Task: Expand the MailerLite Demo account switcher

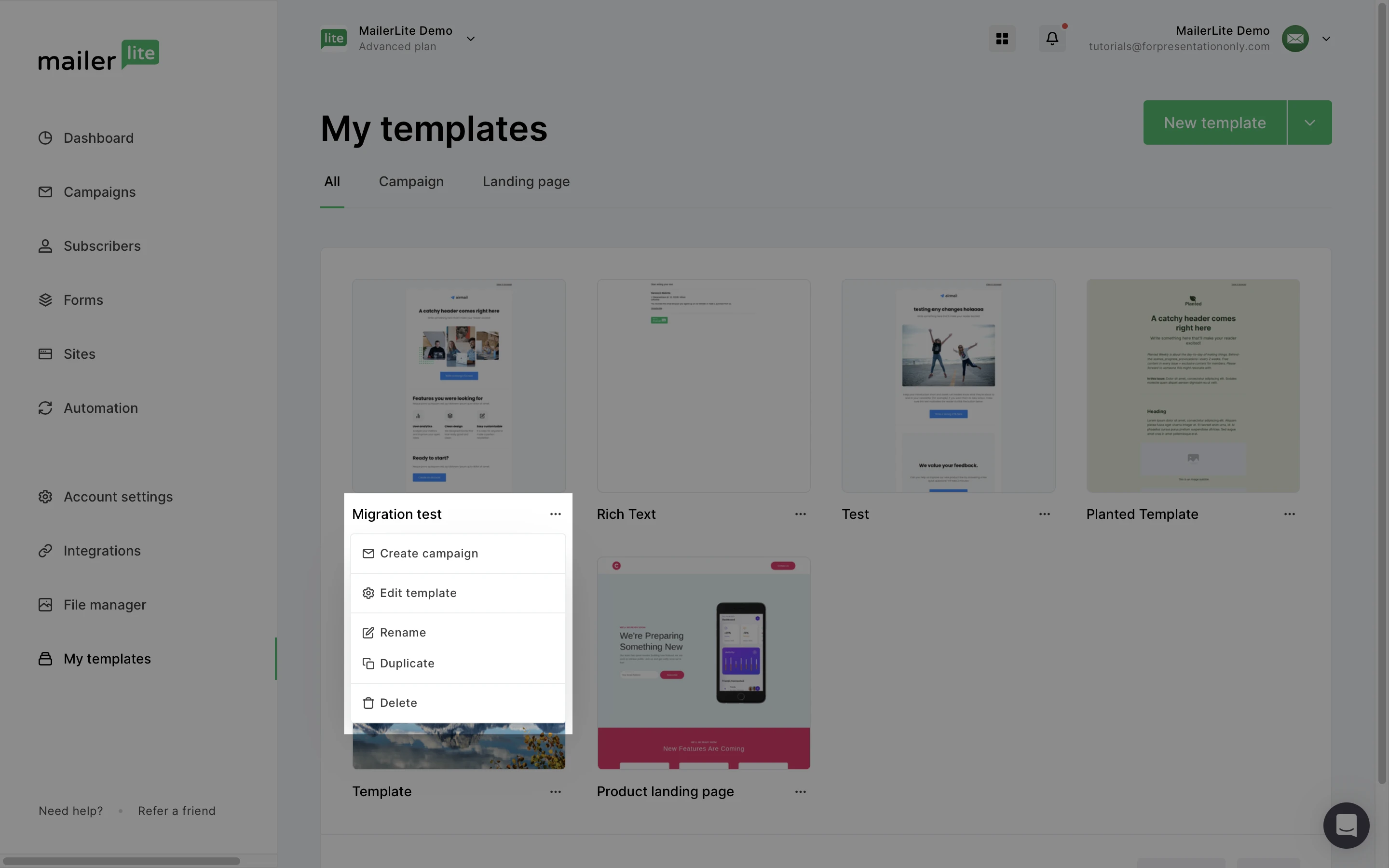Action: tap(470, 39)
